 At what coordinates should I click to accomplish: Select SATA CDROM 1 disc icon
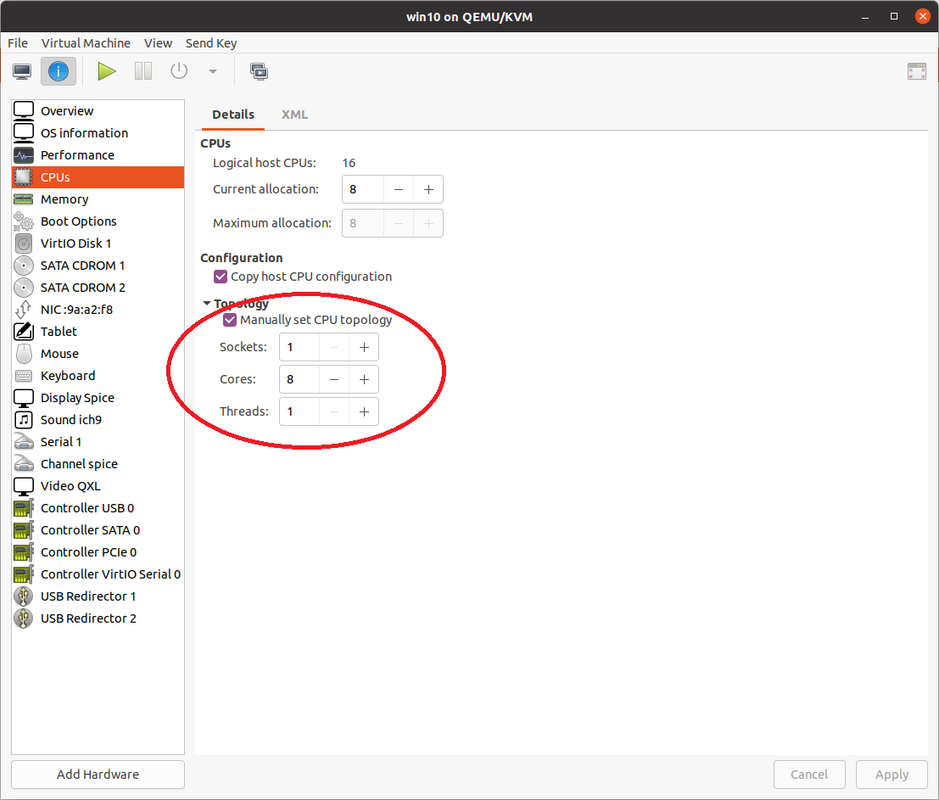point(23,266)
